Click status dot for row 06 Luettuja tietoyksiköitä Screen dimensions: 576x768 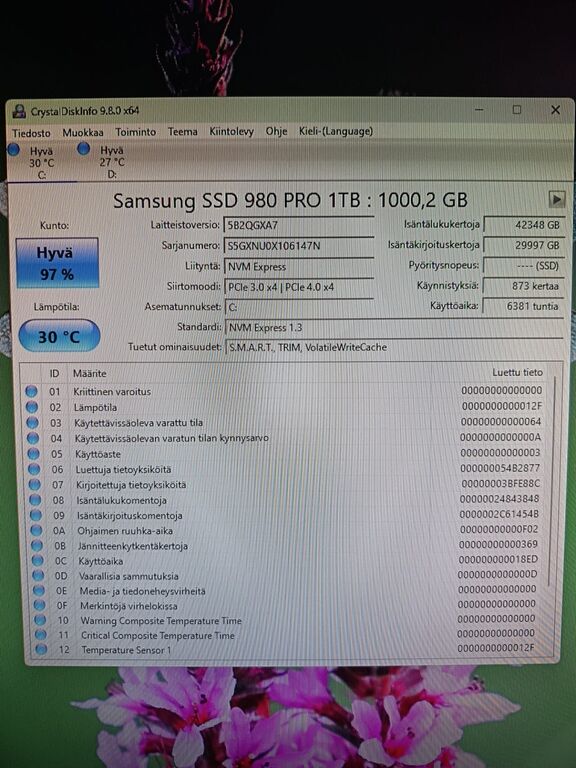pos(34,469)
